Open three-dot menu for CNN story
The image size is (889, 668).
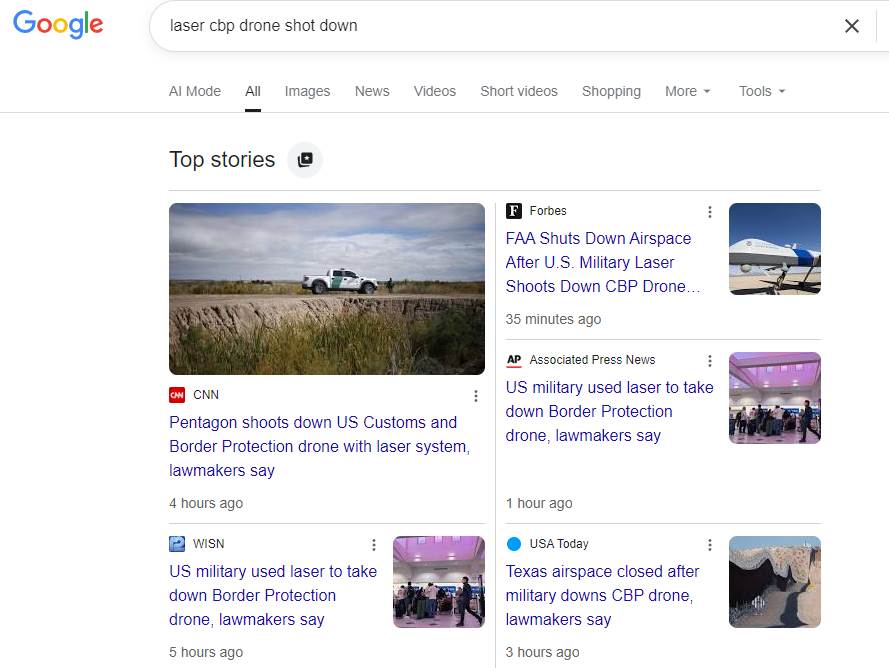pos(476,396)
